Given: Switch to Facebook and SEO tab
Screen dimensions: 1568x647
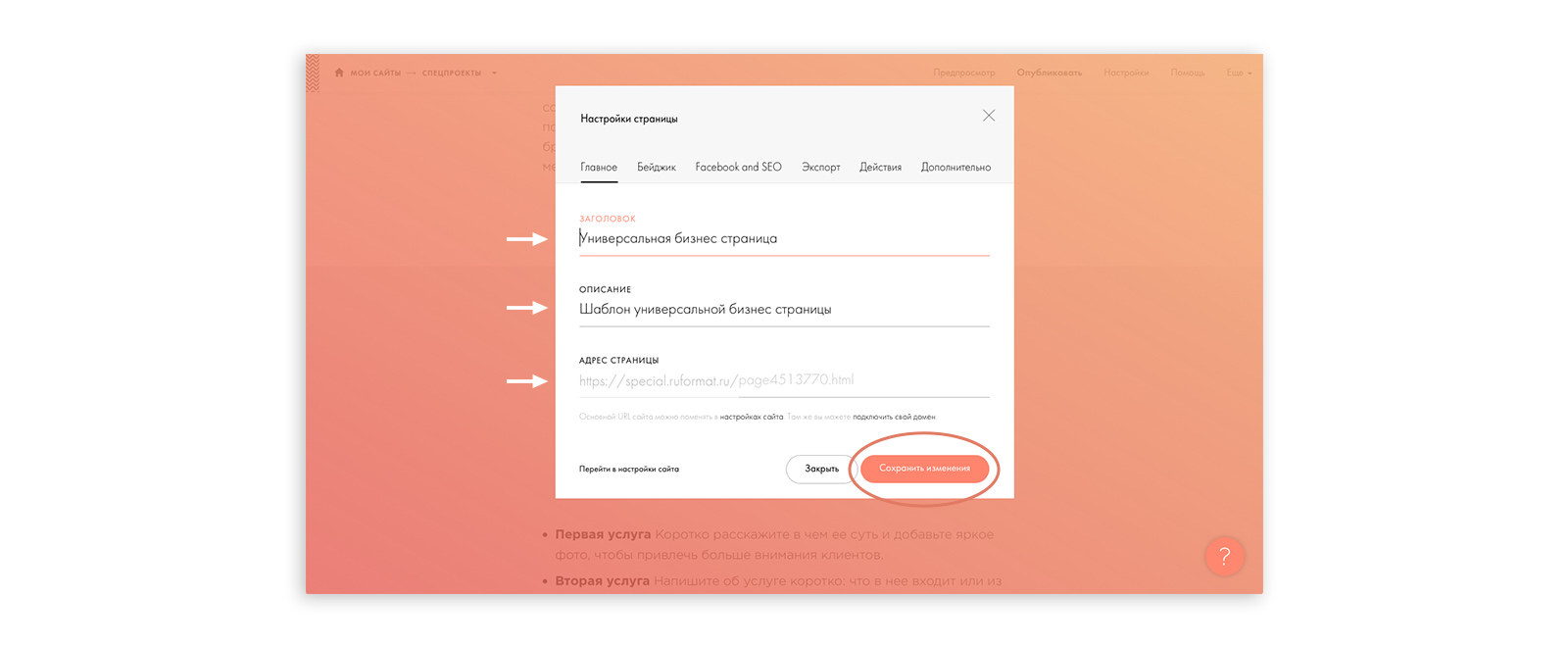Looking at the screenshot, I should (739, 168).
